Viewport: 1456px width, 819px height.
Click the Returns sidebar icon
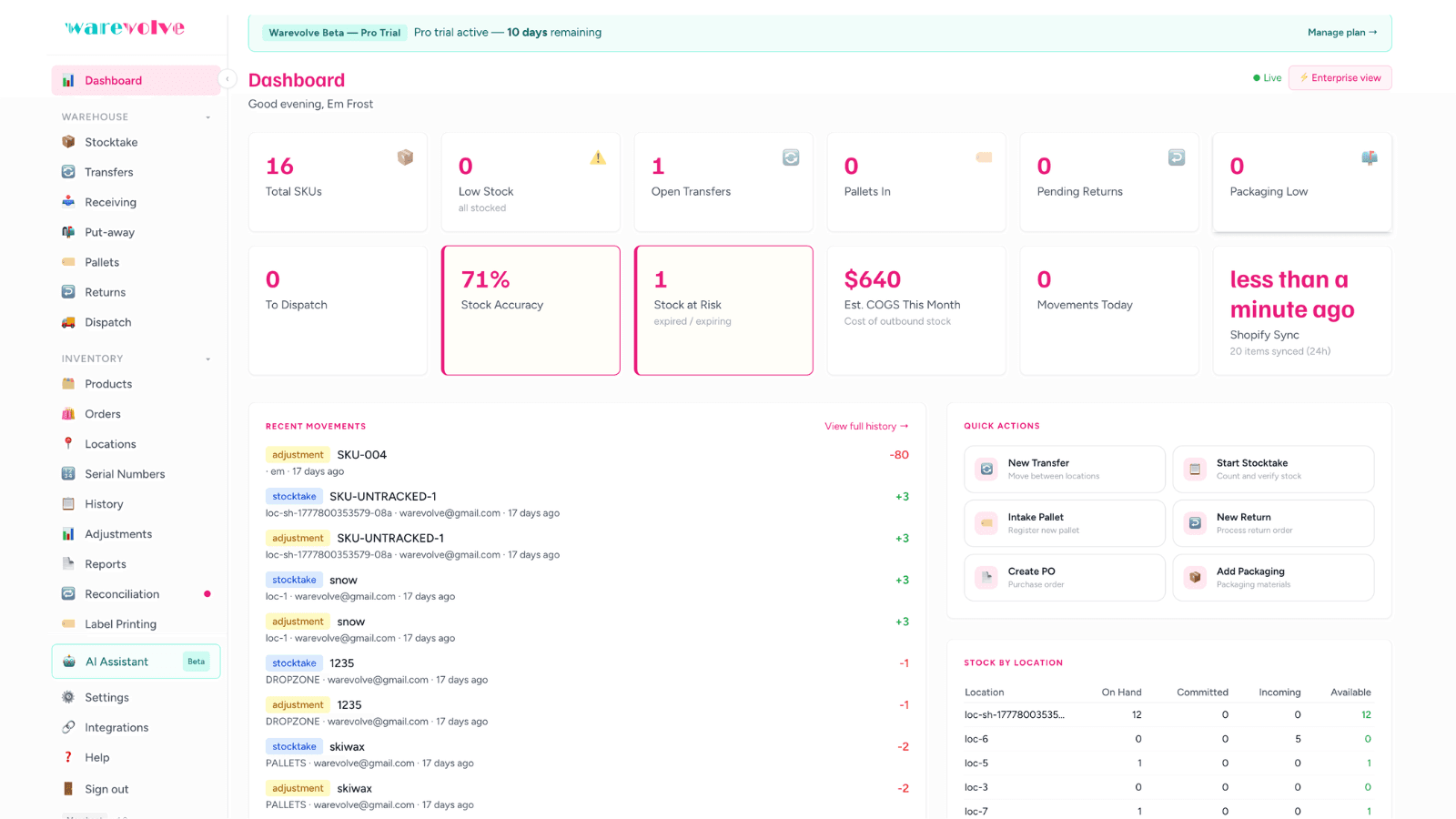tap(68, 292)
